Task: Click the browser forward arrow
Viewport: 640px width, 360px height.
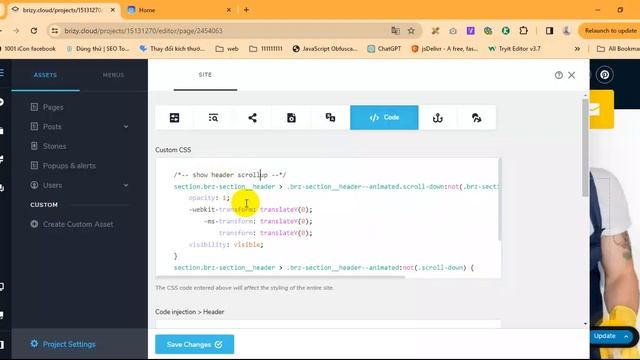Action: pyautogui.click(x=16, y=31)
